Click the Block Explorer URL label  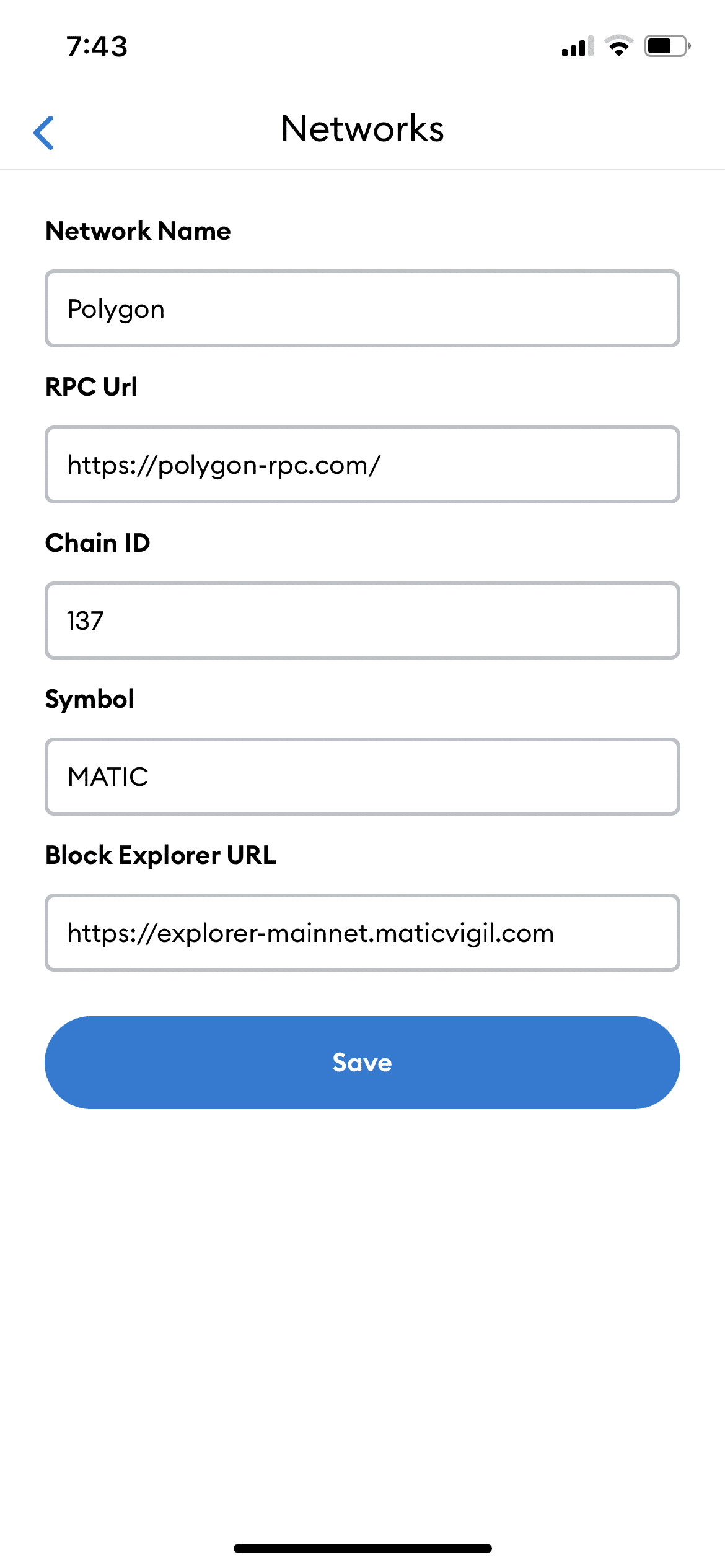[x=161, y=855]
